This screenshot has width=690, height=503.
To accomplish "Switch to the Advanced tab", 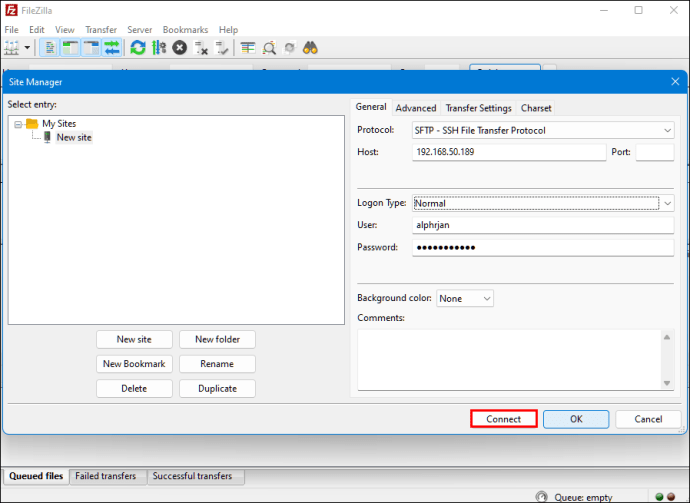I will tap(416, 108).
